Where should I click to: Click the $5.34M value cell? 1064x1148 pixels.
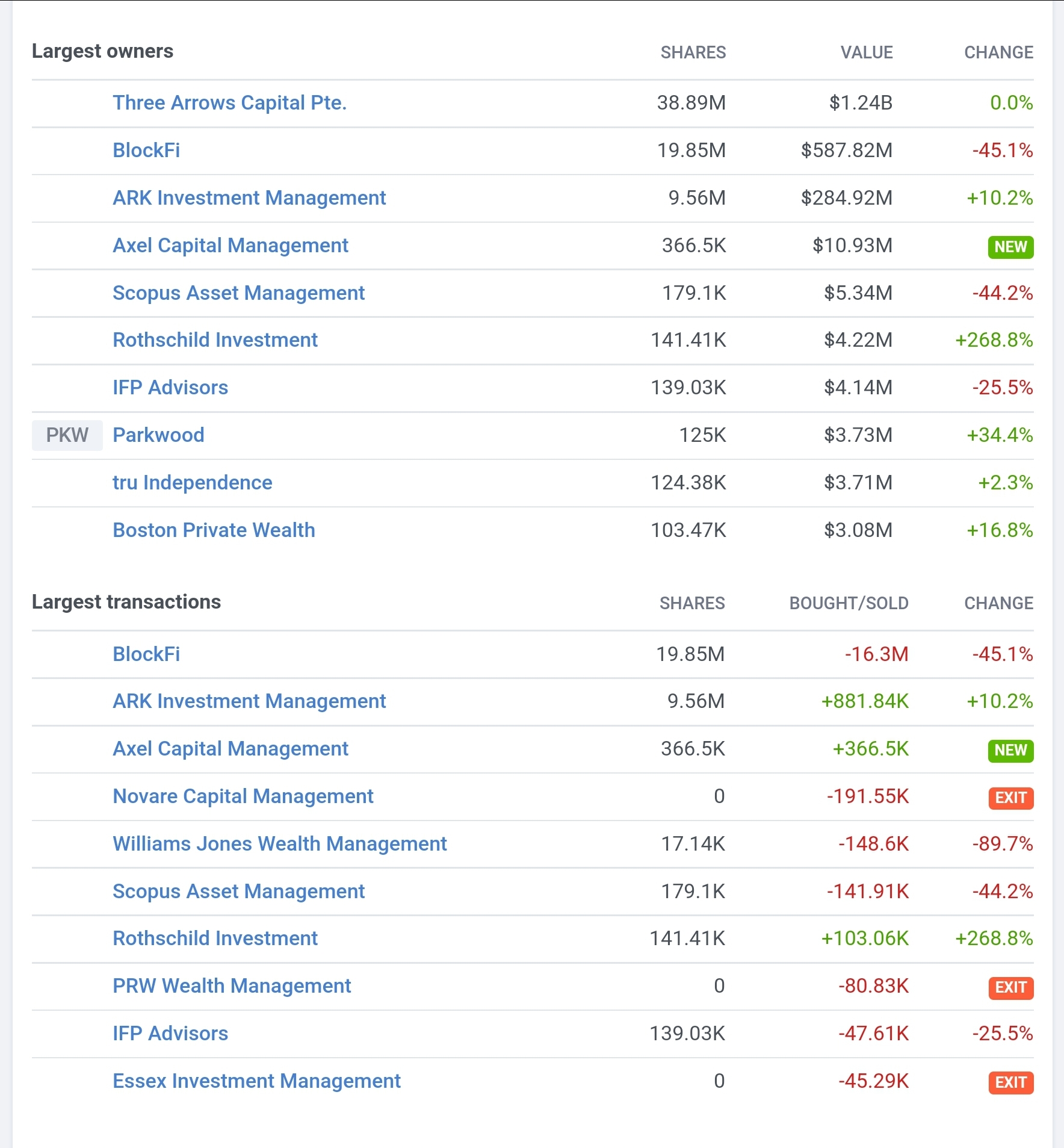coord(858,293)
